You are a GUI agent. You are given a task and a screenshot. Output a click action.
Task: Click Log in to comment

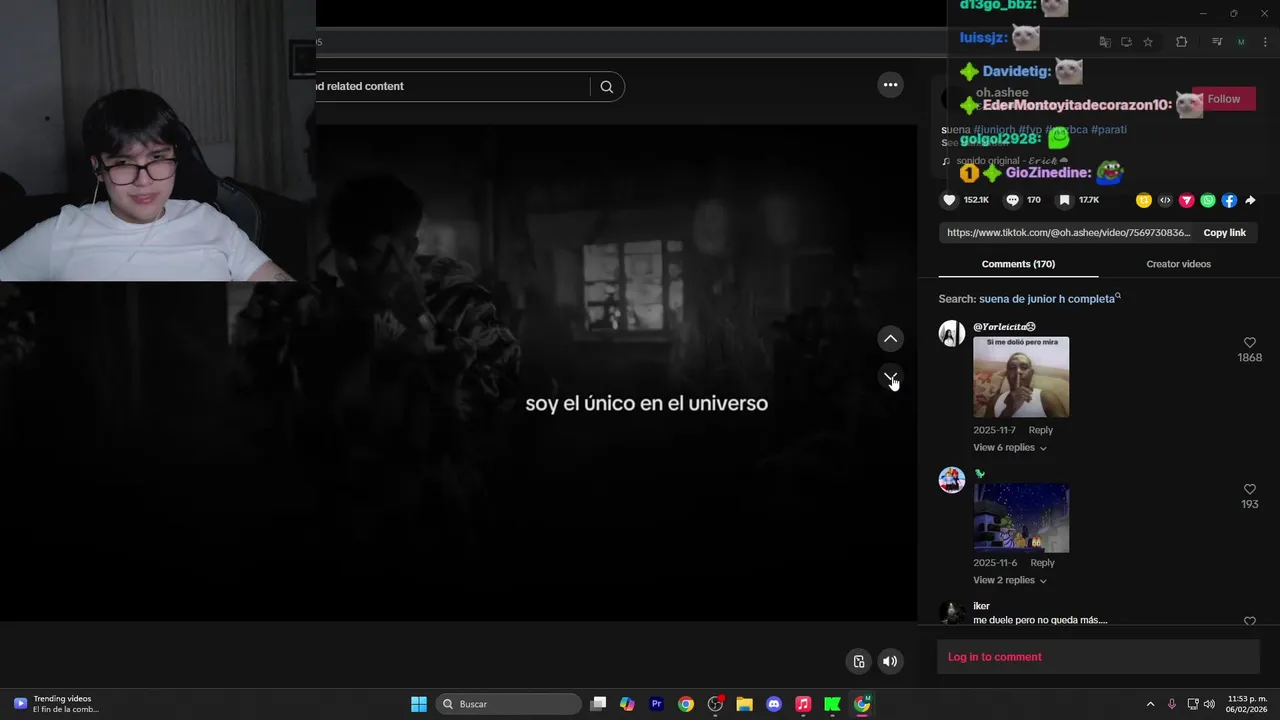(x=994, y=657)
